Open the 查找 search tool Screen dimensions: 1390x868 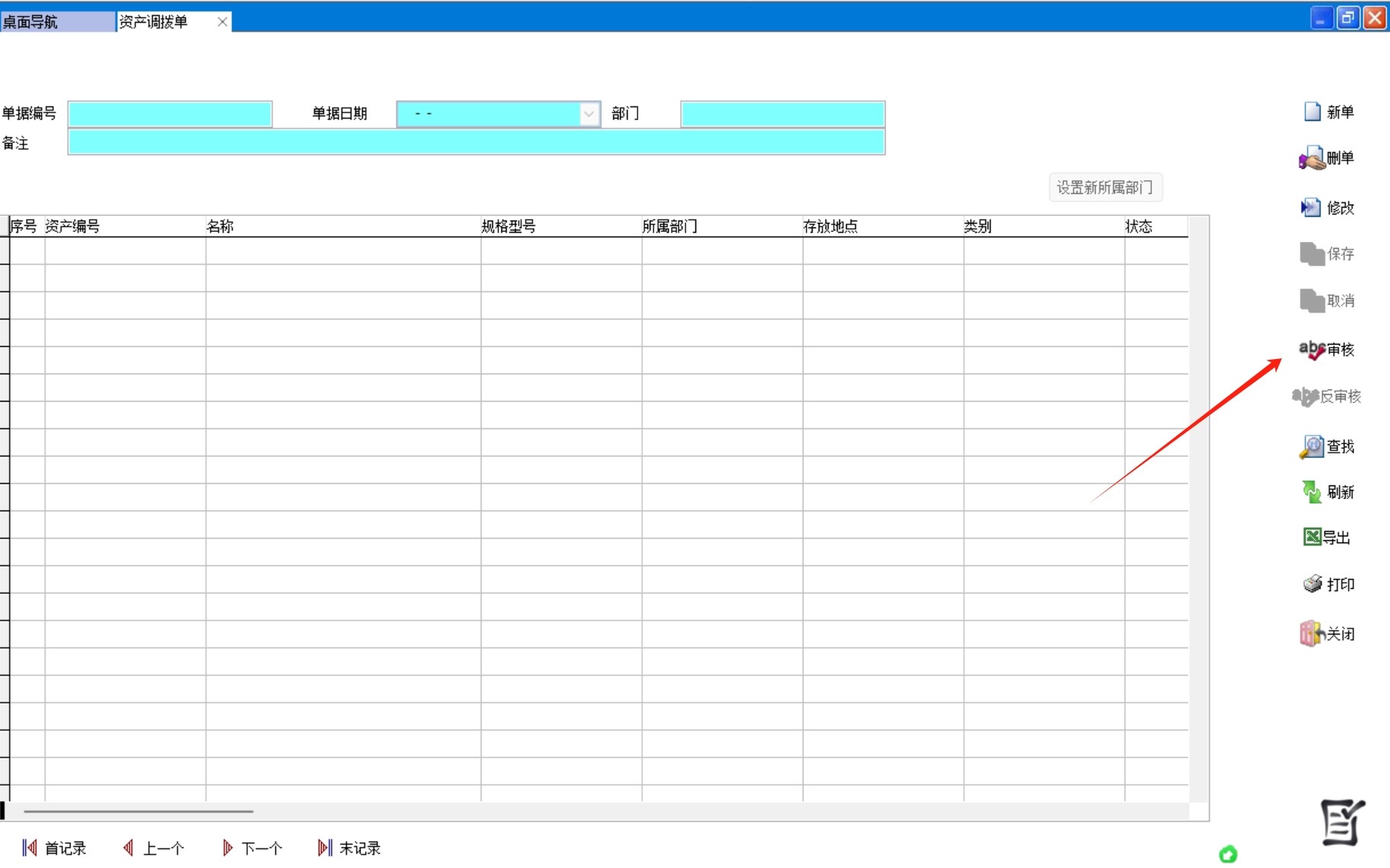(x=1312, y=447)
